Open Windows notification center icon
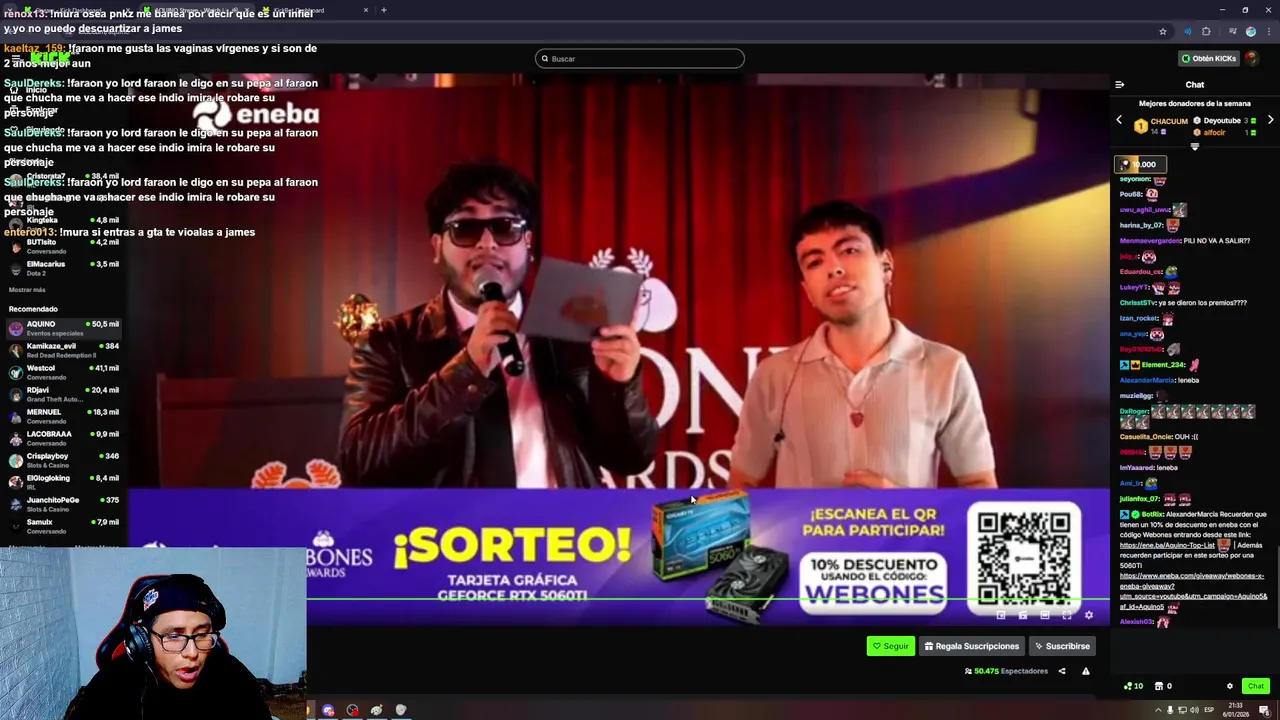Screen dimensions: 1280x720 (x=1264, y=710)
